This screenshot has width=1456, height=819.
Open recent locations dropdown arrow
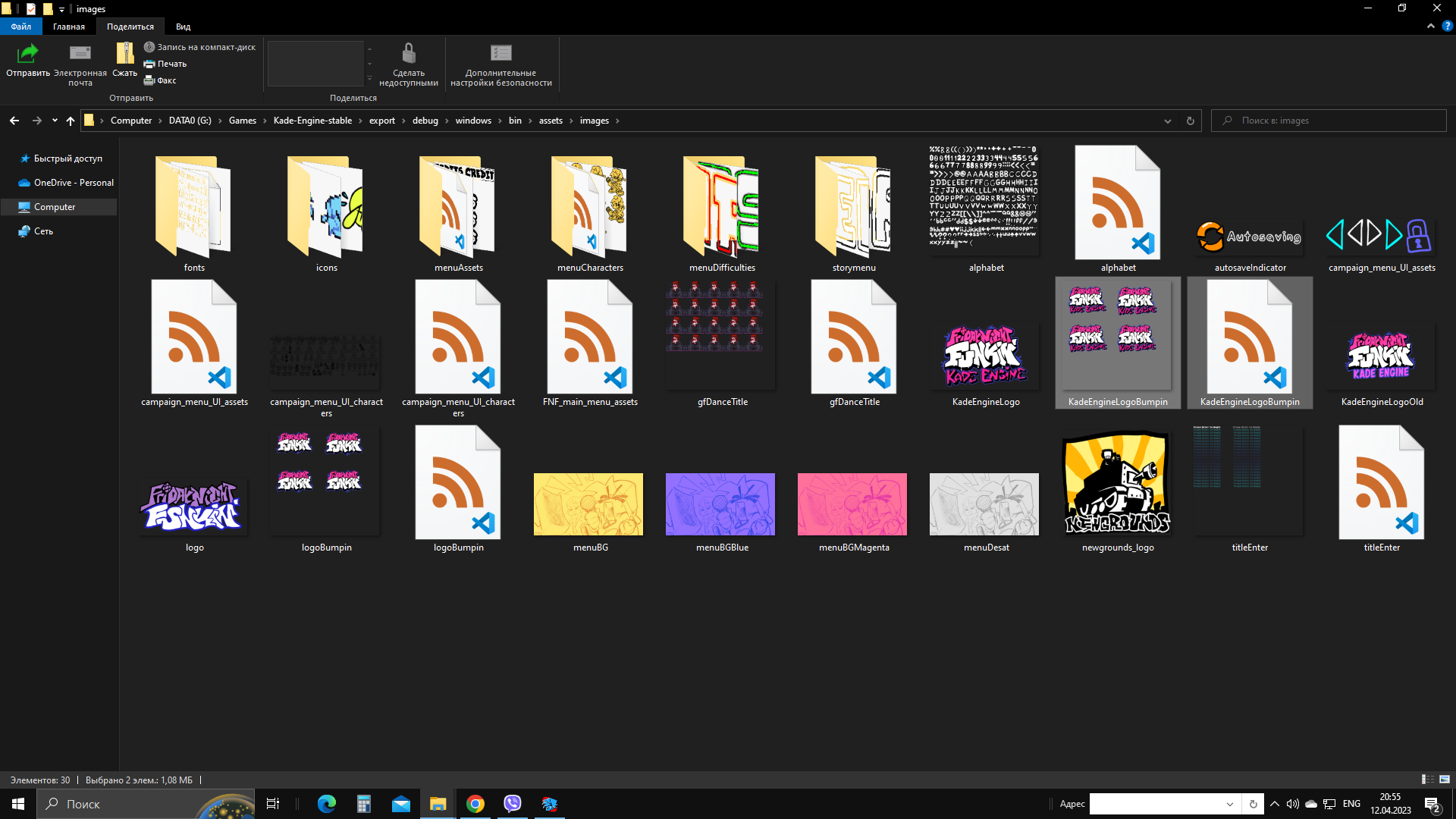click(55, 121)
